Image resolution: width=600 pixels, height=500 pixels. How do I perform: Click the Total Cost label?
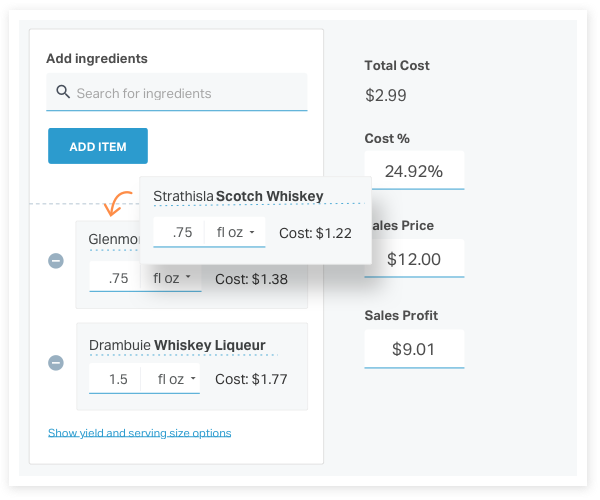click(397, 65)
